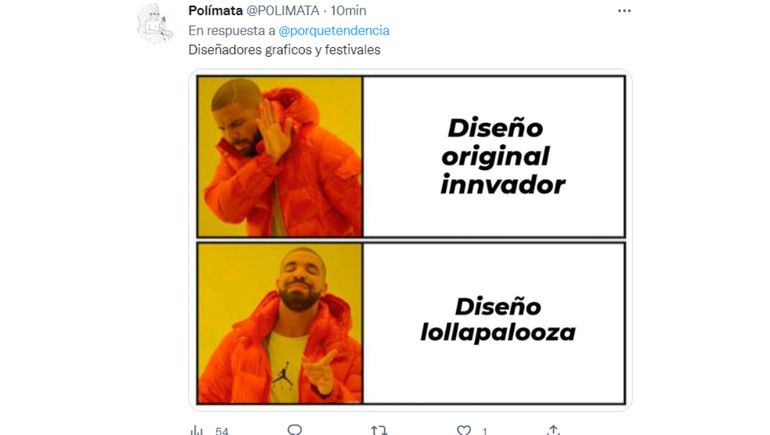Open the @porquetendencia mention link
The height and width of the screenshot is (435, 770).
[x=334, y=30]
